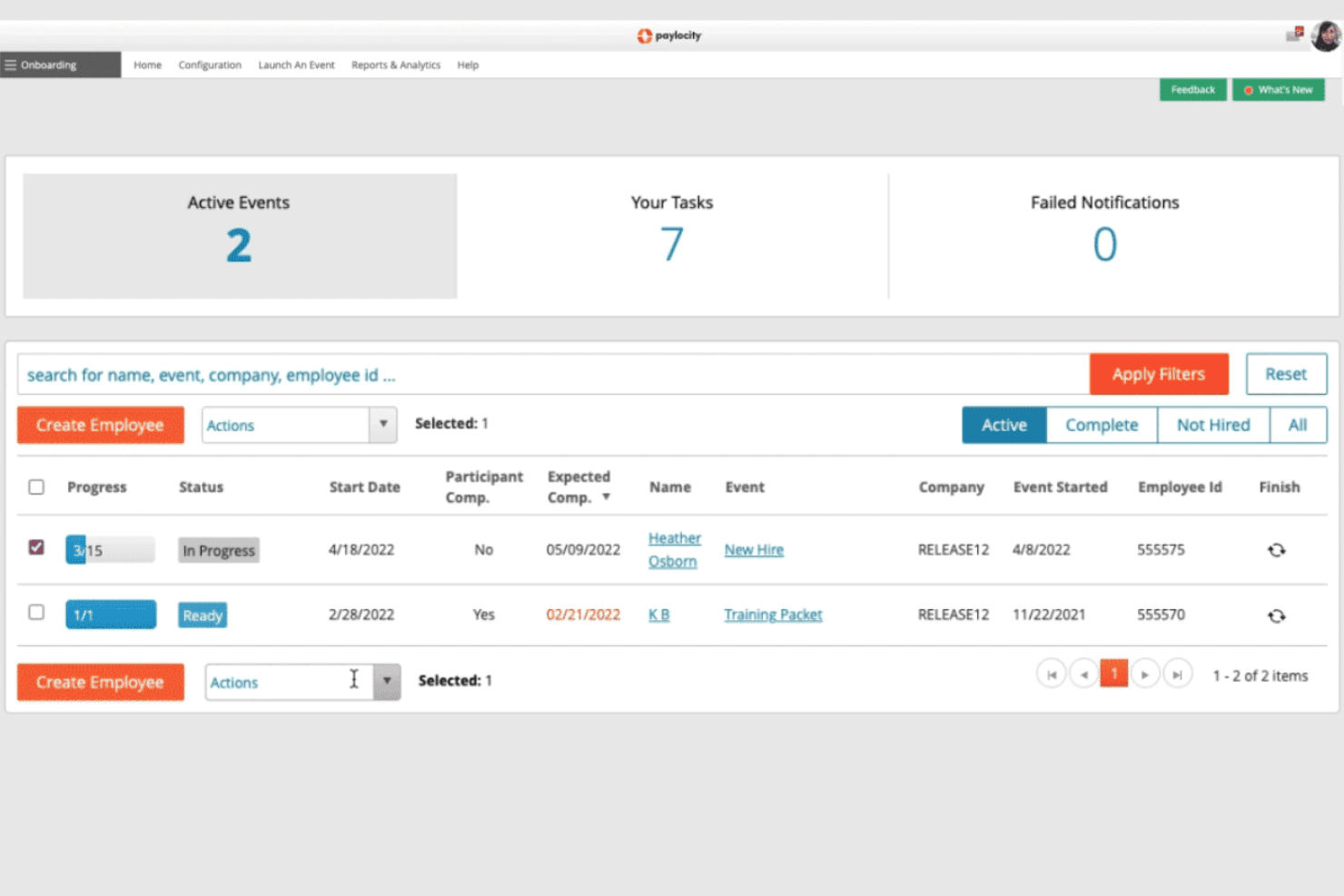Sort by Expected Comp. column arrow
Viewport: 1344px width, 896px height.
(606, 497)
